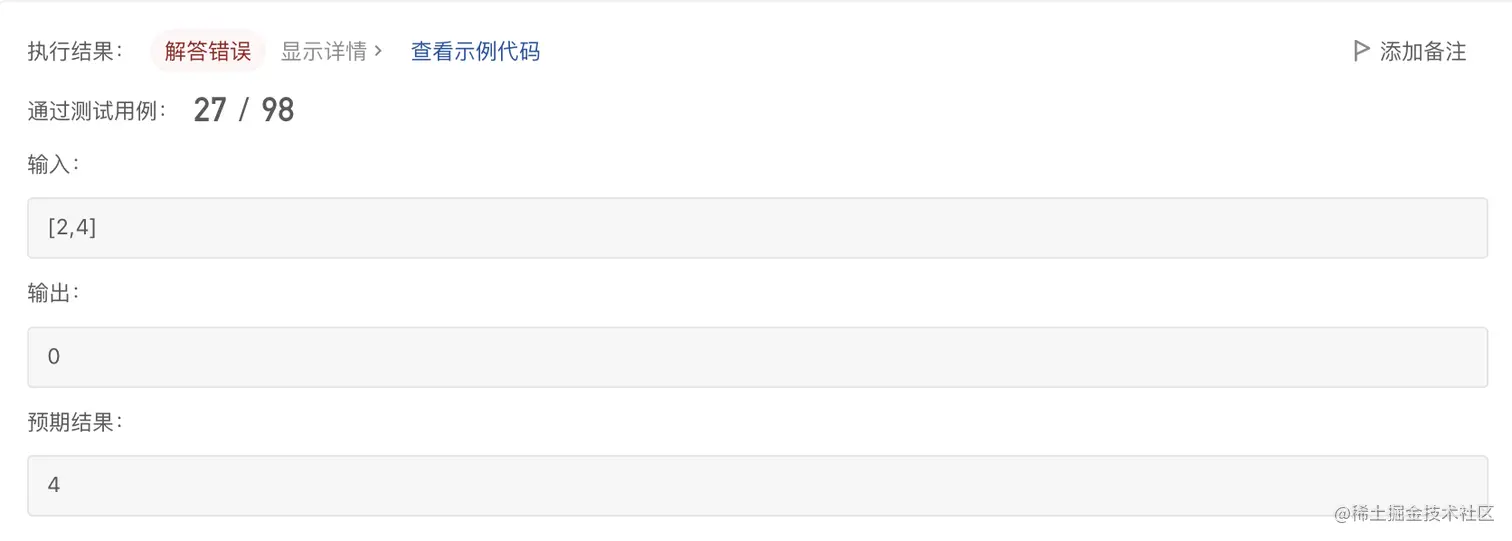Click the flag icon beside 添加备注
This screenshot has width=1512, height=541.
1360,51
